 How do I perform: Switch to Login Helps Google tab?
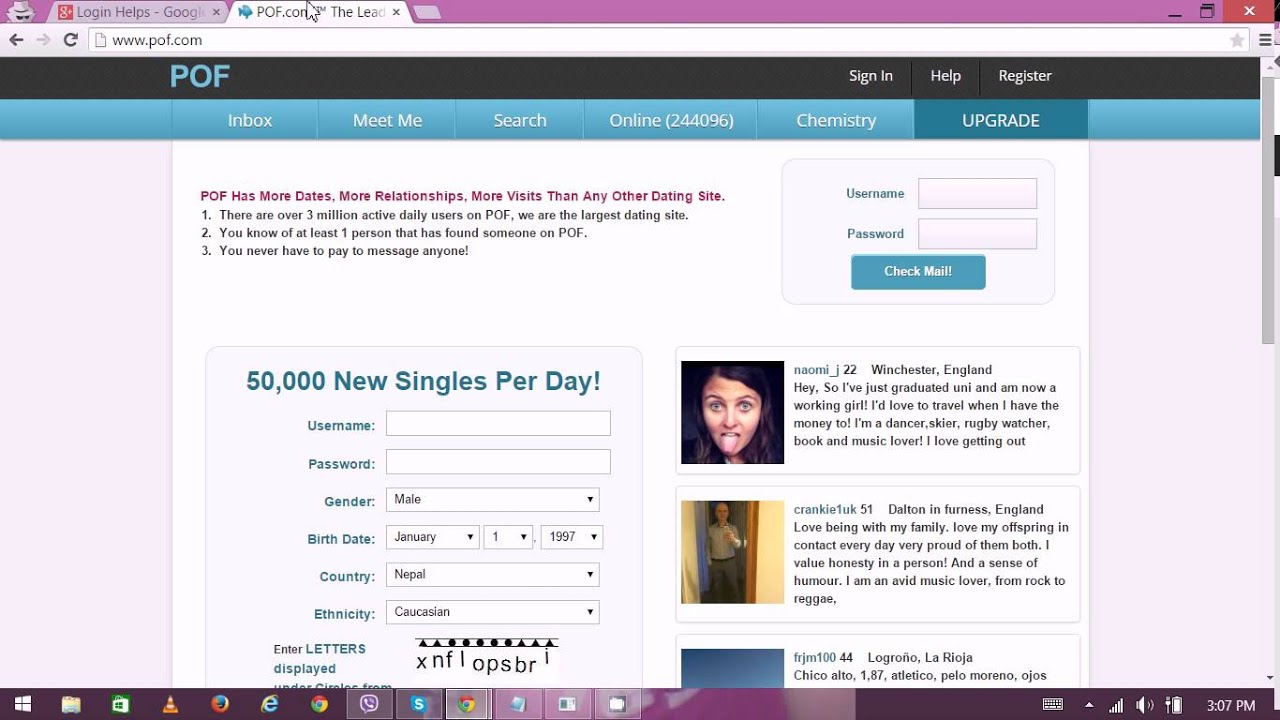click(x=138, y=12)
